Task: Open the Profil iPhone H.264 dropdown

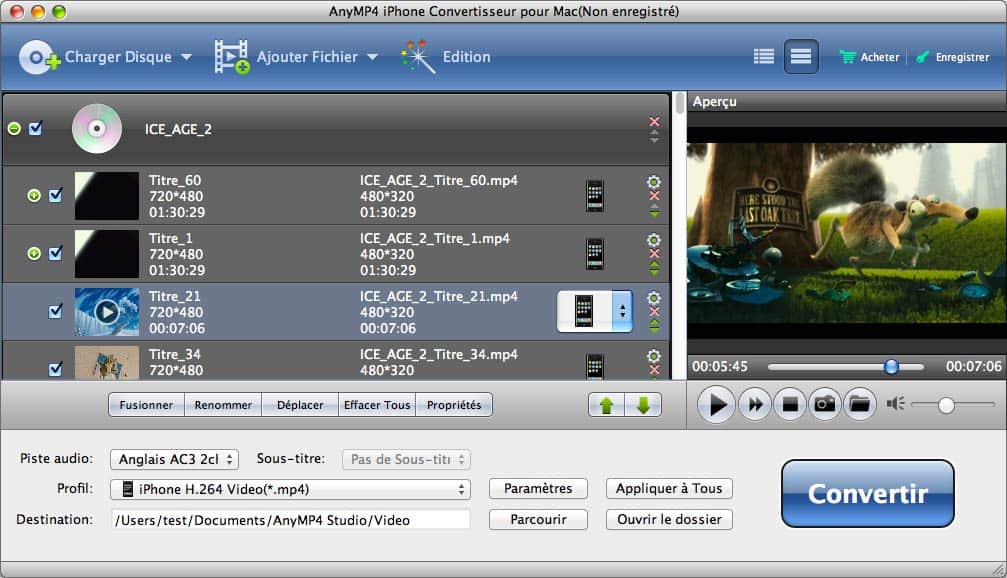Action: pyautogui.click(x=290, y=489)
